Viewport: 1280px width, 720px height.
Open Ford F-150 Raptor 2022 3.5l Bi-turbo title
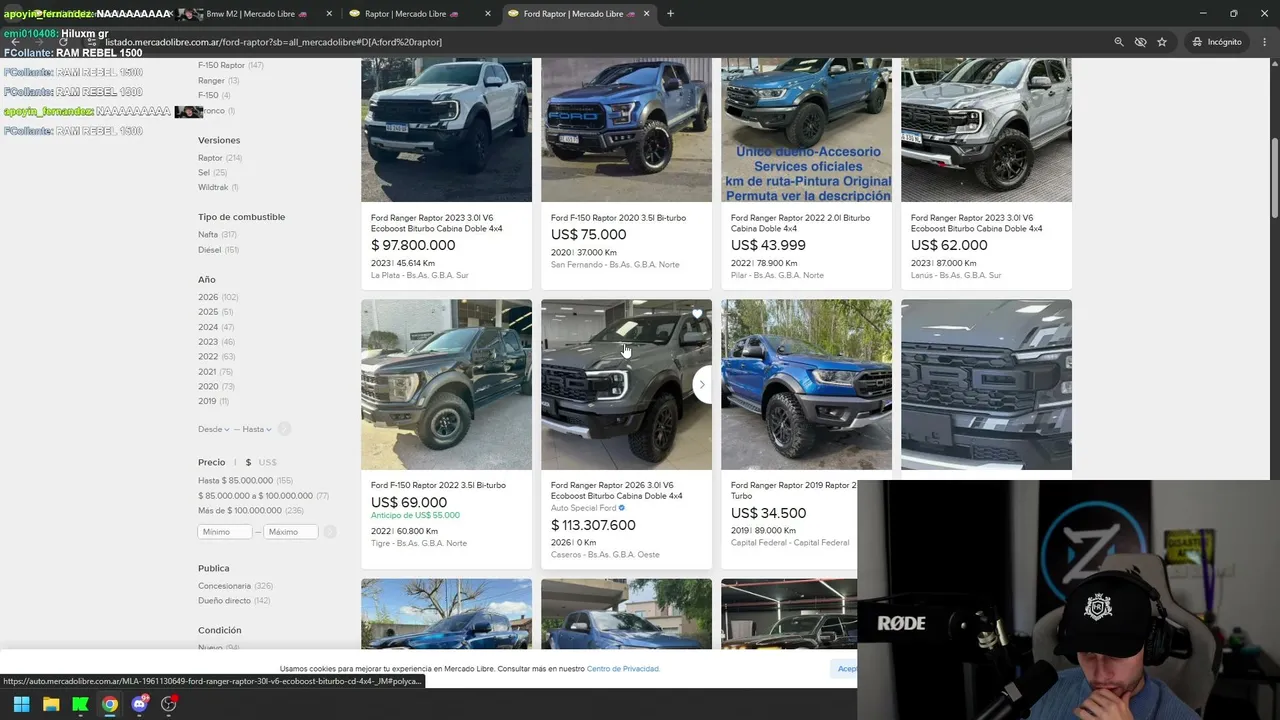(438, 486)
